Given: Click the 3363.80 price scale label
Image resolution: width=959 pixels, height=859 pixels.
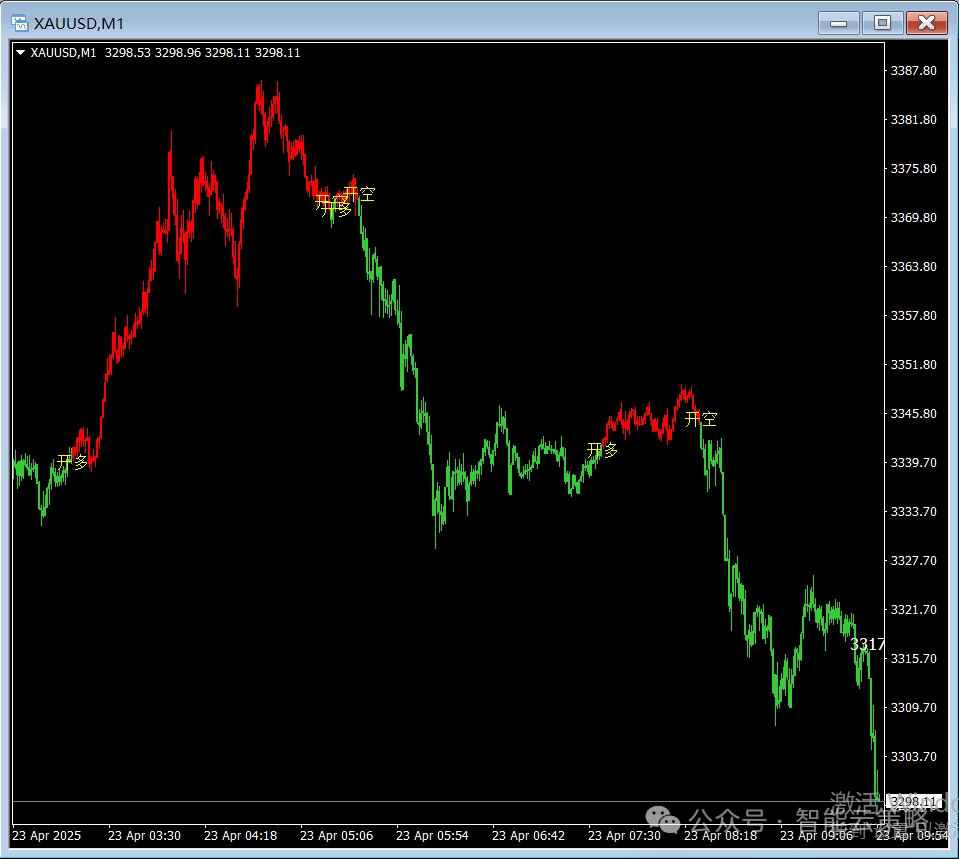Looking at the screenshot, I should pyautogui.click(x=913, y=267).
